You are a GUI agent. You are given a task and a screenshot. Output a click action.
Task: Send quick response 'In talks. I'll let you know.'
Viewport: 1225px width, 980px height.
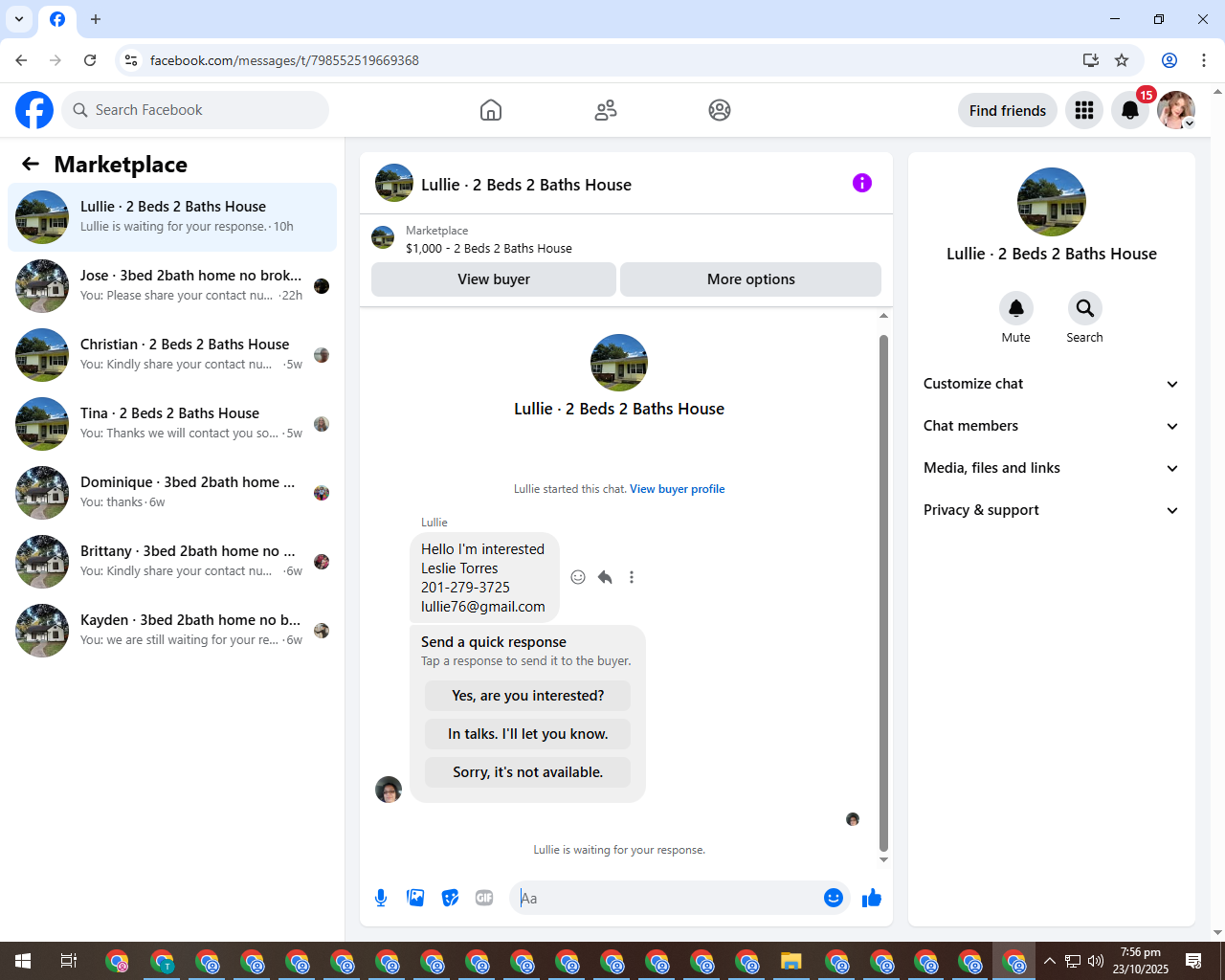point(528,734)
